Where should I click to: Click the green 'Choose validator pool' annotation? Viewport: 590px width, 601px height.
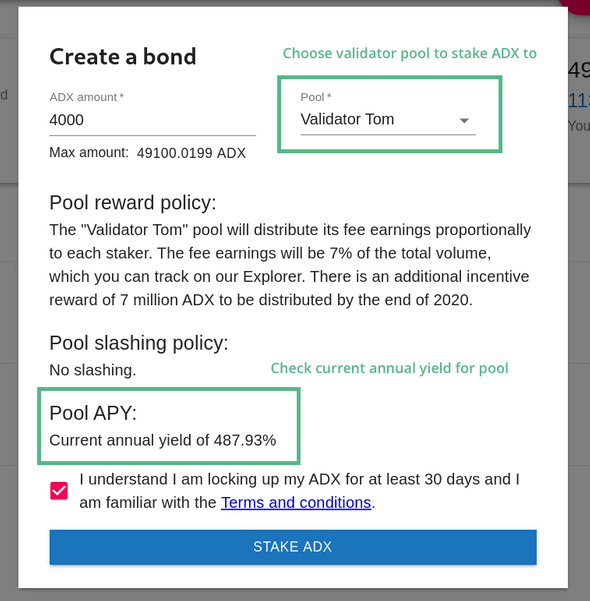[x=410, y=53]
